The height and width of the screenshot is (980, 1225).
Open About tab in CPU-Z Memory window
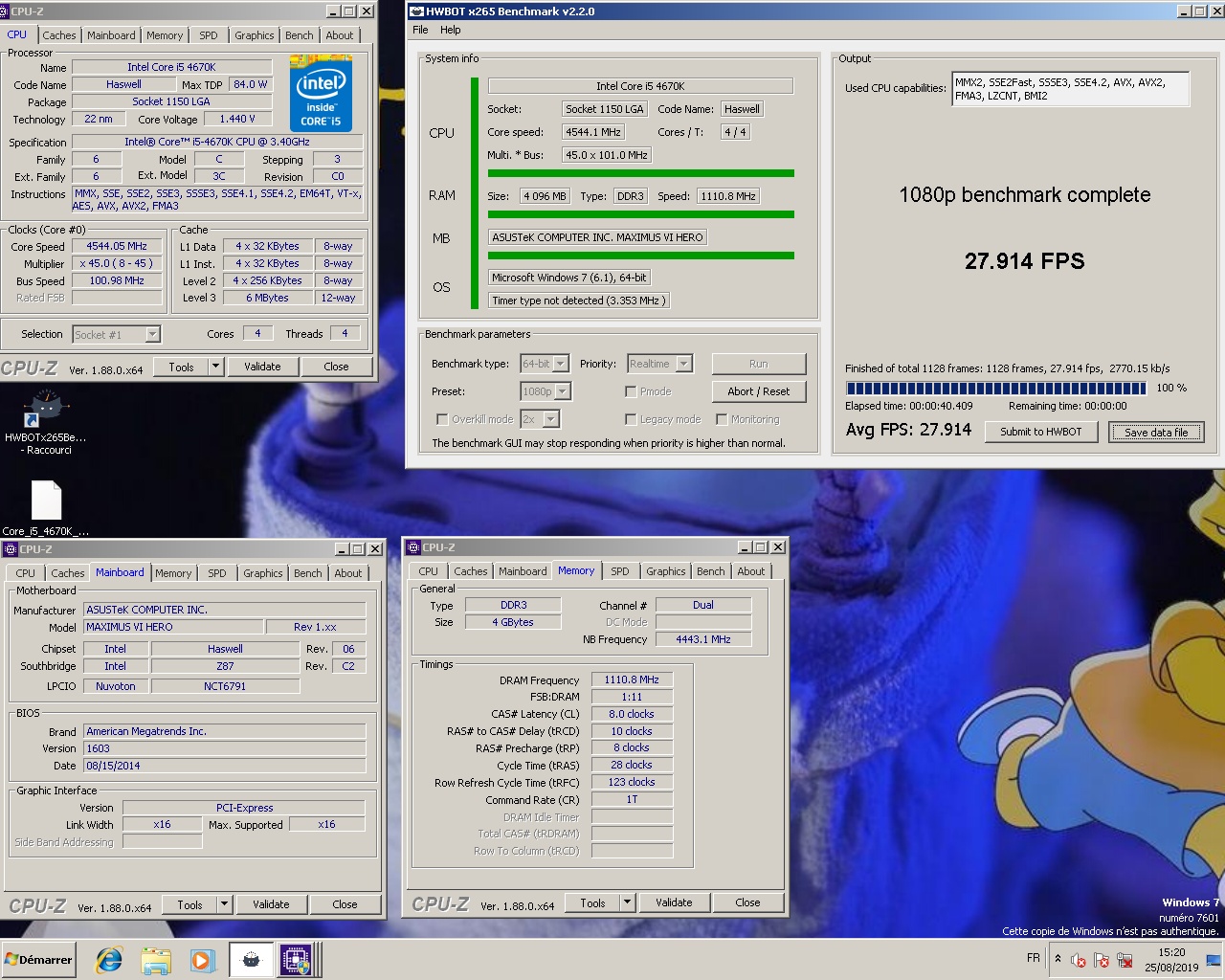click(x=751, y=571)
